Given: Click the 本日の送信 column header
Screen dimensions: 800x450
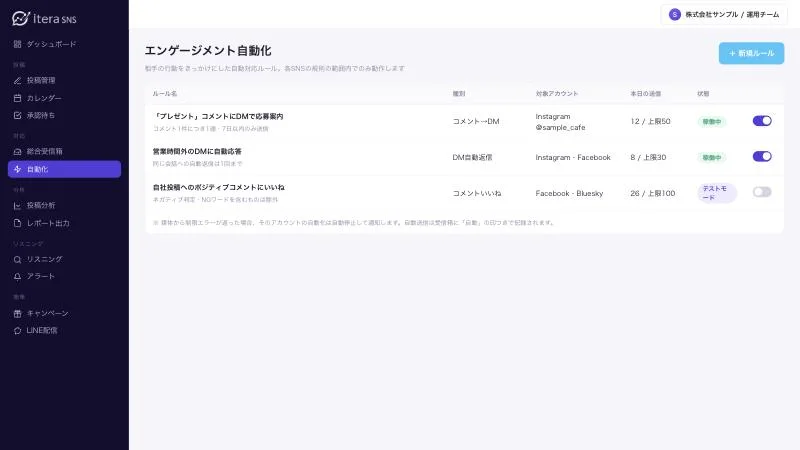Looking at the screenshot, I should (645, 94).
